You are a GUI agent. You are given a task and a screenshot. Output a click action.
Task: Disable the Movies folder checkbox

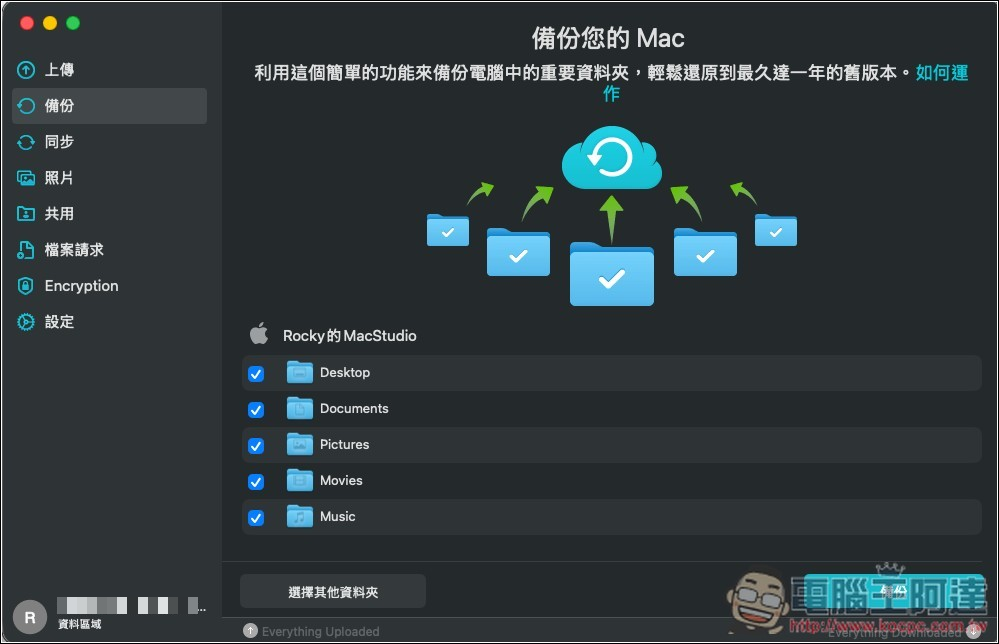point(256,482)
